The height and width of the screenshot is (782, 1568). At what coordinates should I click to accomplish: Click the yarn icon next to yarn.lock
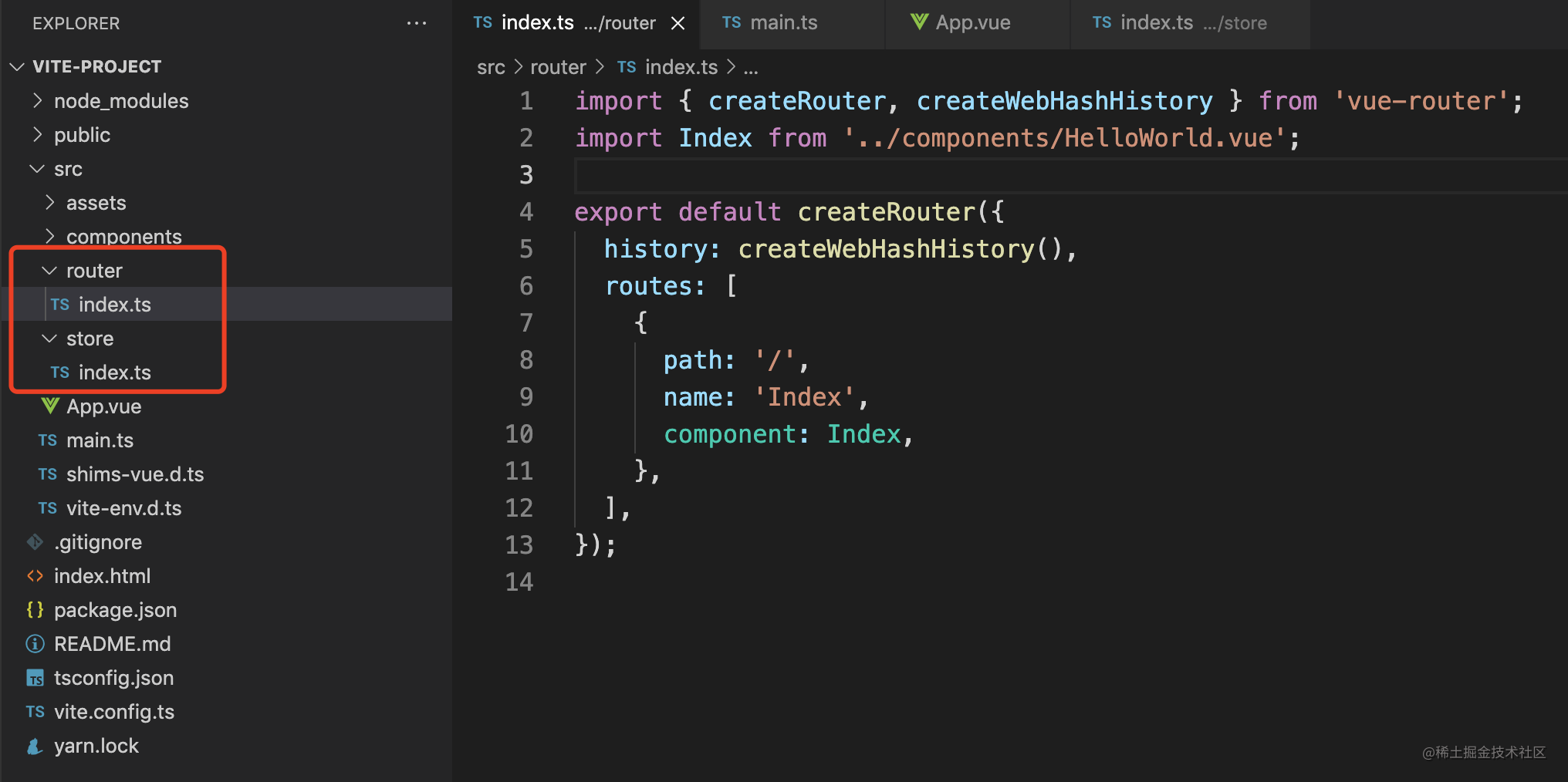pos(35,746)
